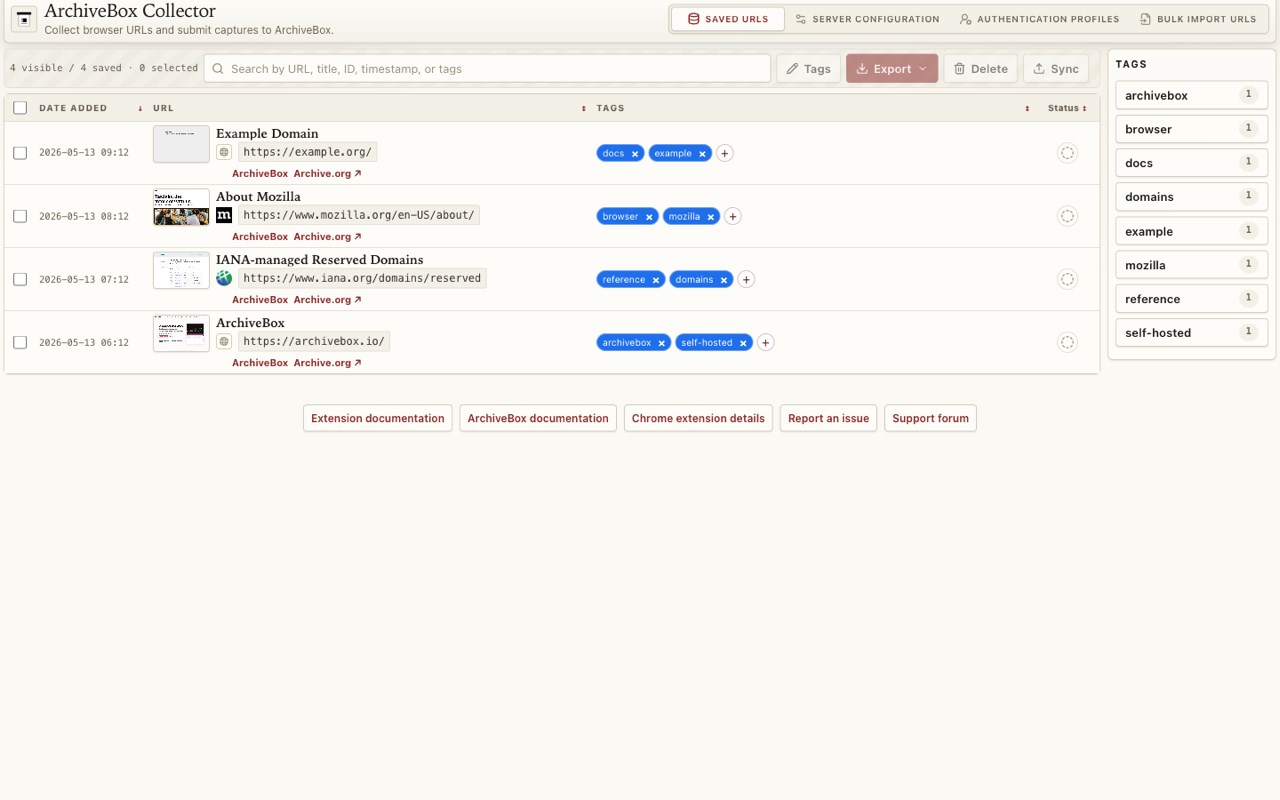Check the ArchiveBox row checkbox

click(x=20, y=342)
